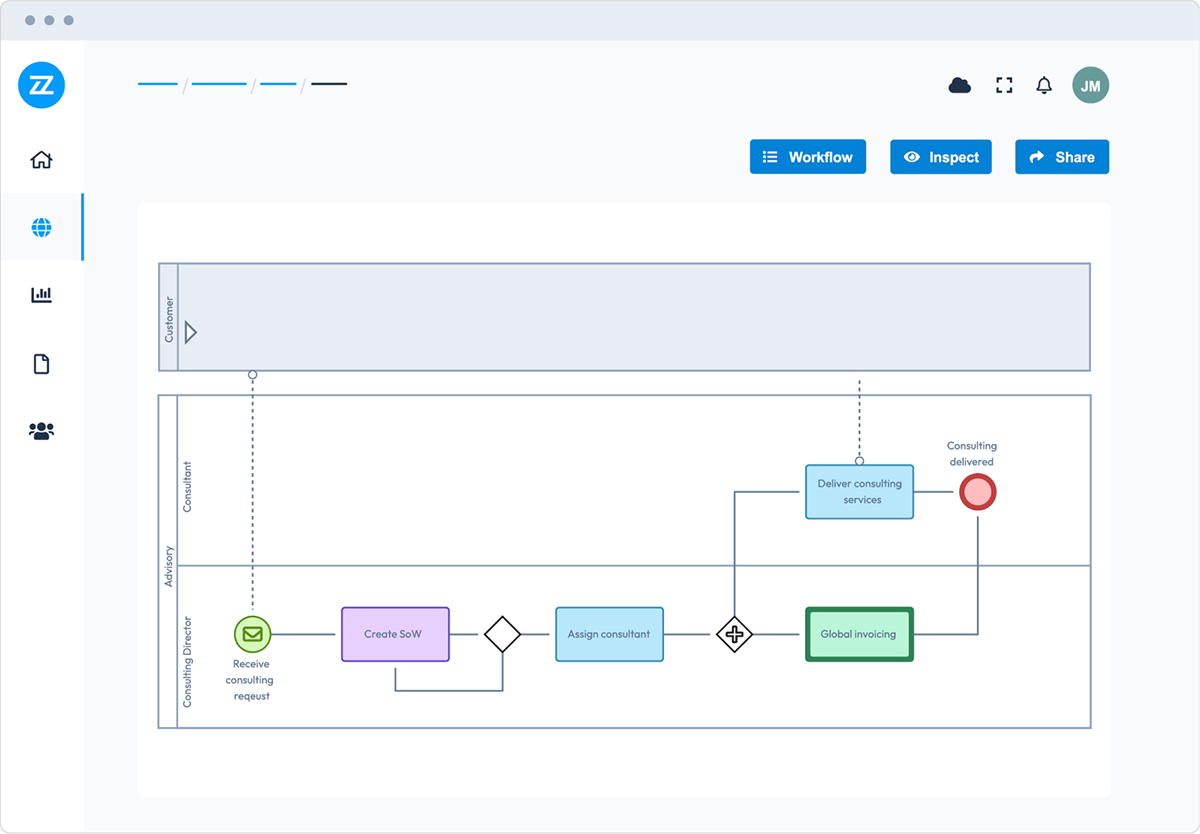Enter fullscreen mode
The image size is (1200, 834).
coord(1004,86)
